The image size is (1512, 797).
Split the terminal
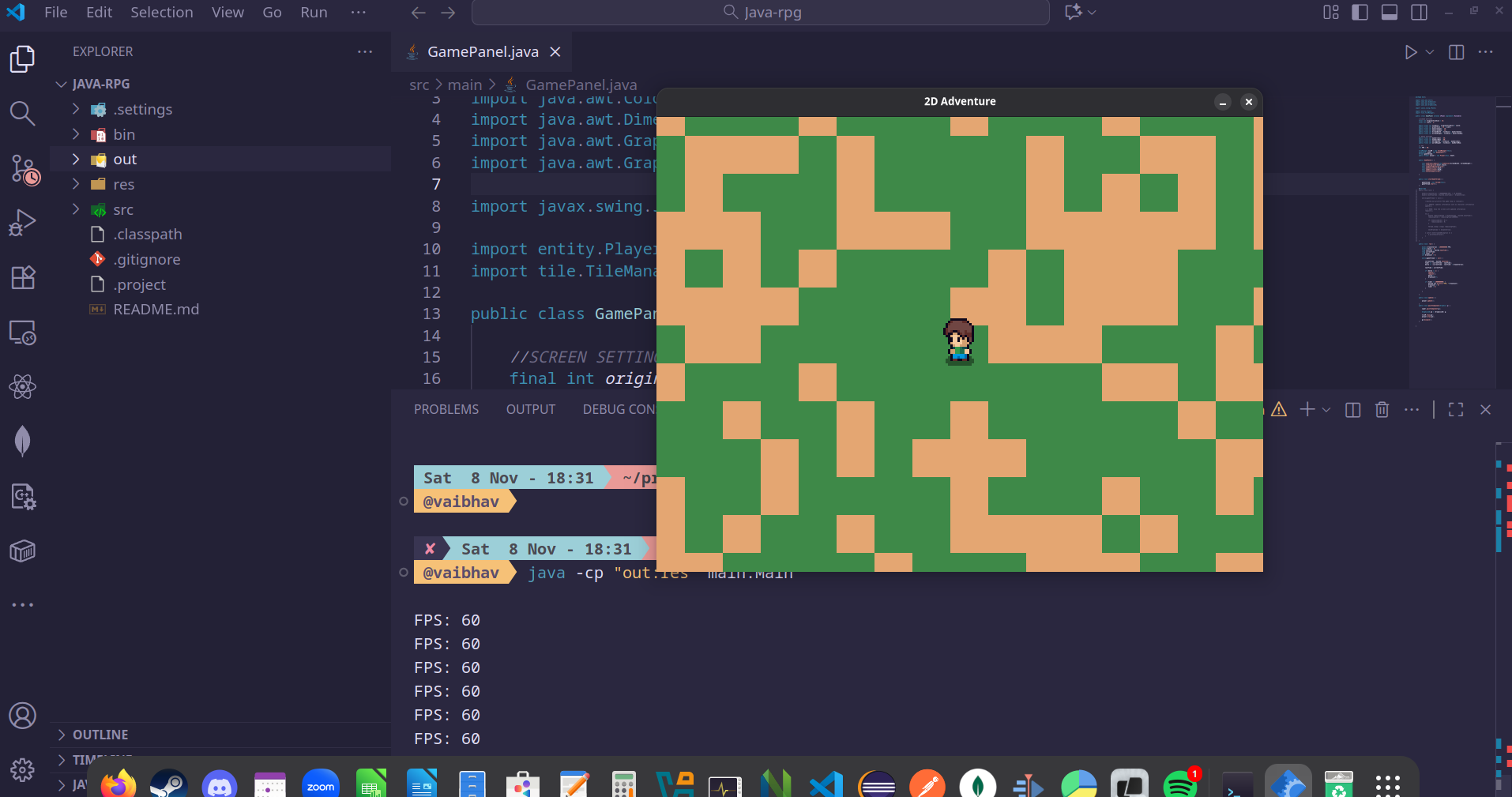[x=1352, y=409]
